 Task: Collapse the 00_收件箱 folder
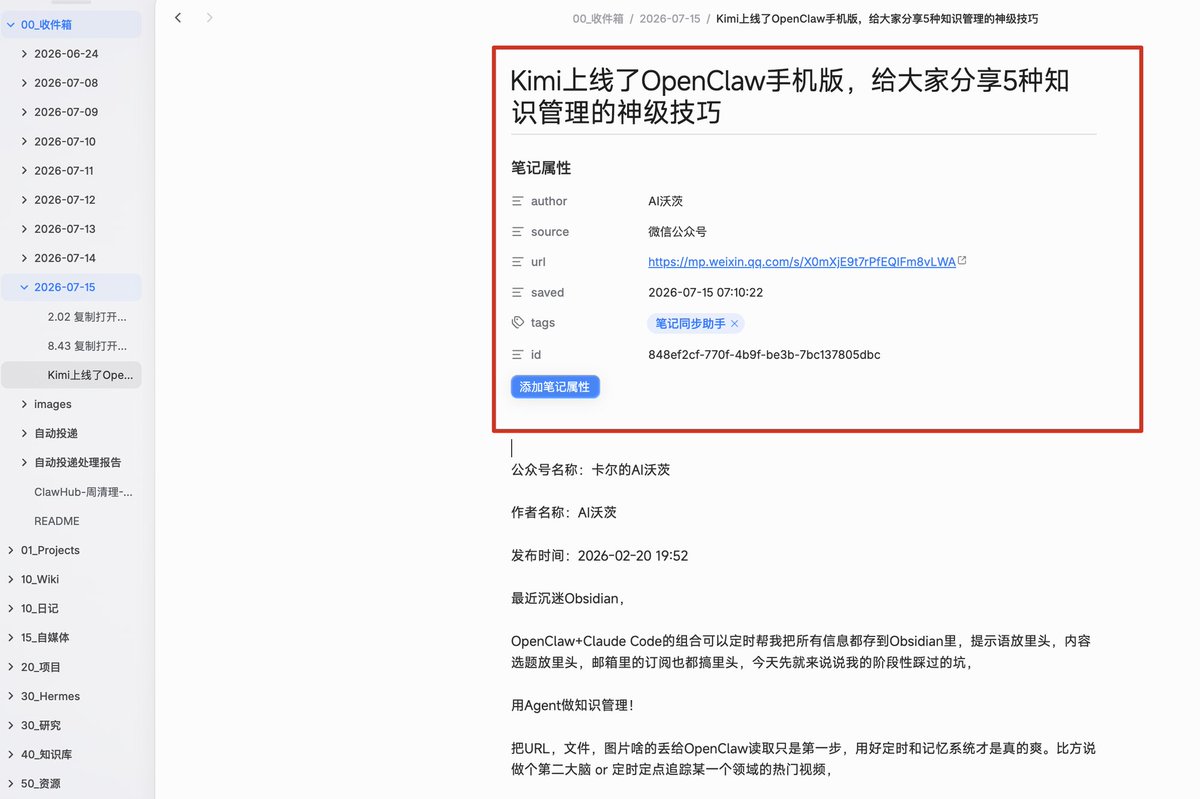click(10, 25)
